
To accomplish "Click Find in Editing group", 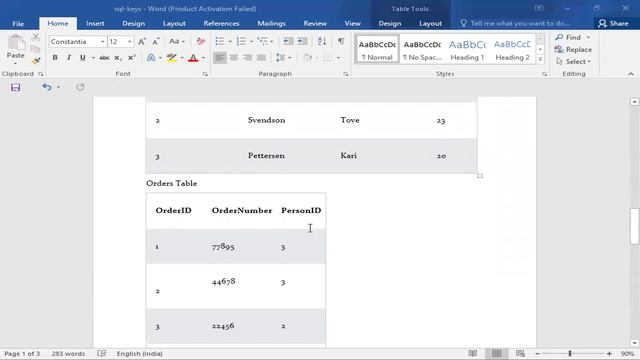I will click(x=568, y=38).
